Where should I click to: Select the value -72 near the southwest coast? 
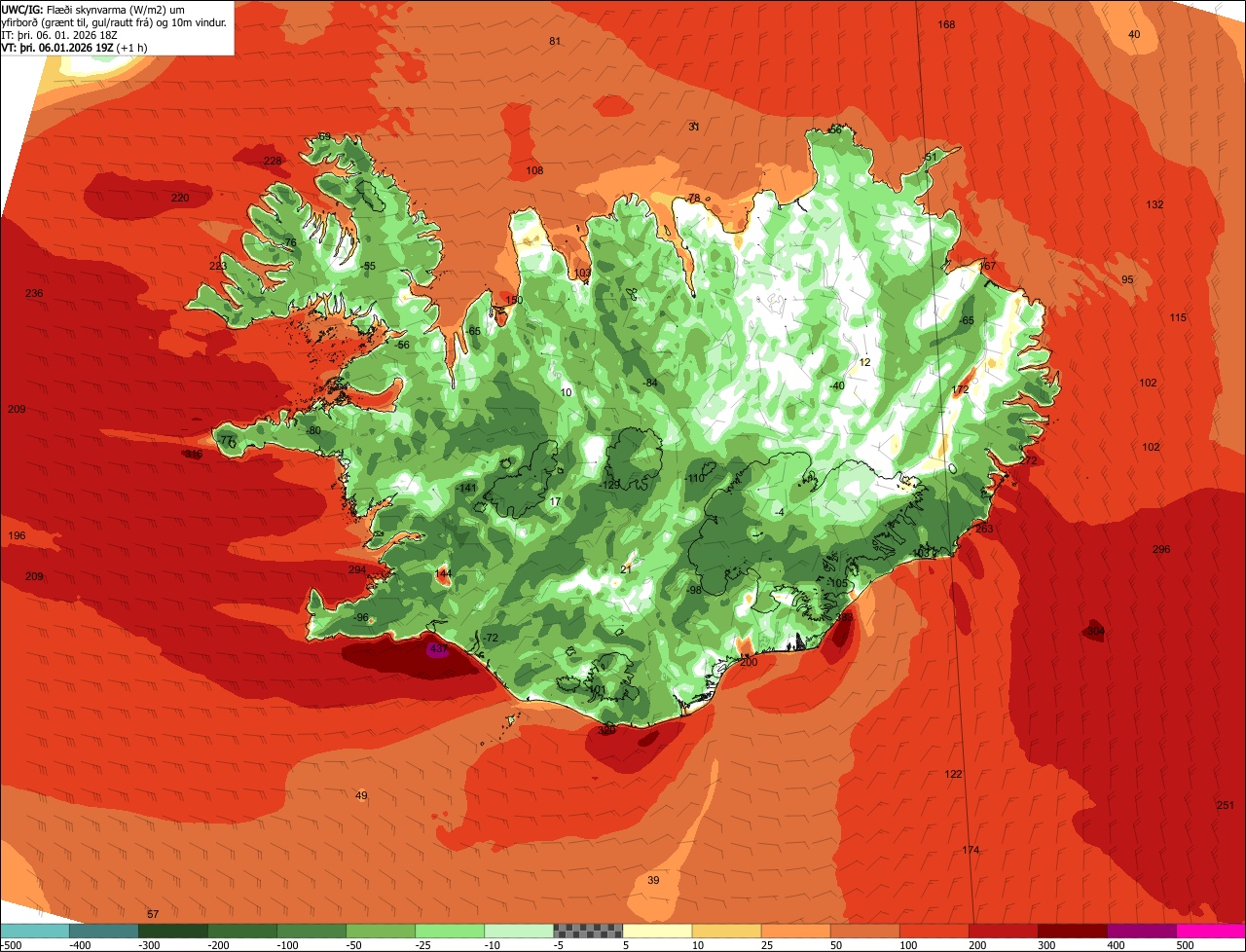491,638
